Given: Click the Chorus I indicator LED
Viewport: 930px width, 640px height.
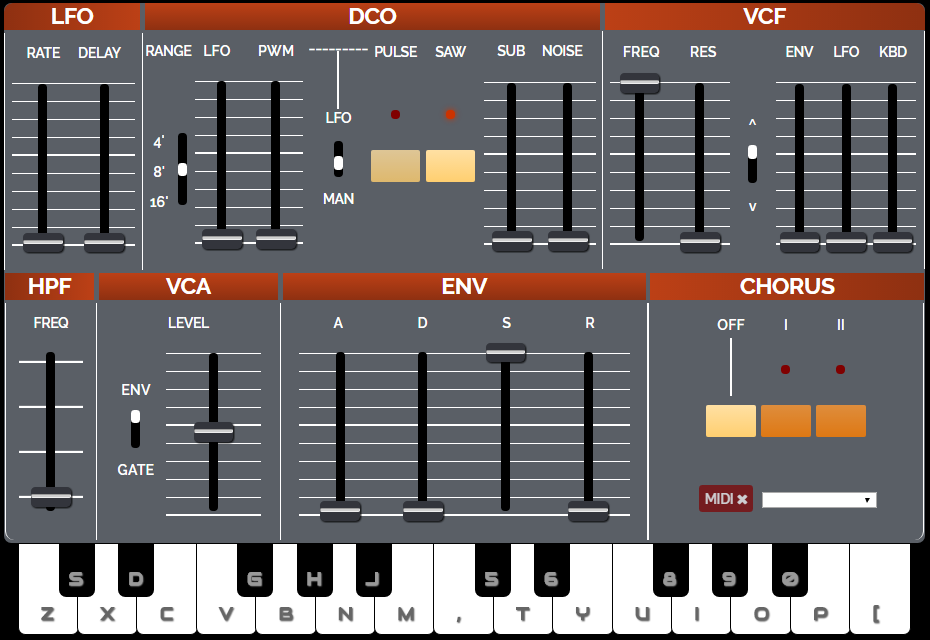Looking at the screenshot, I should pyautogui.click(x=785, y=370).
